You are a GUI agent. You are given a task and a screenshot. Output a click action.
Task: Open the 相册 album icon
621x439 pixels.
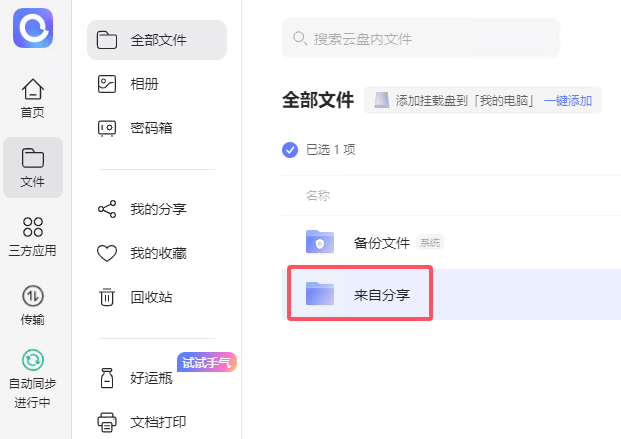[x=107, y=84]
